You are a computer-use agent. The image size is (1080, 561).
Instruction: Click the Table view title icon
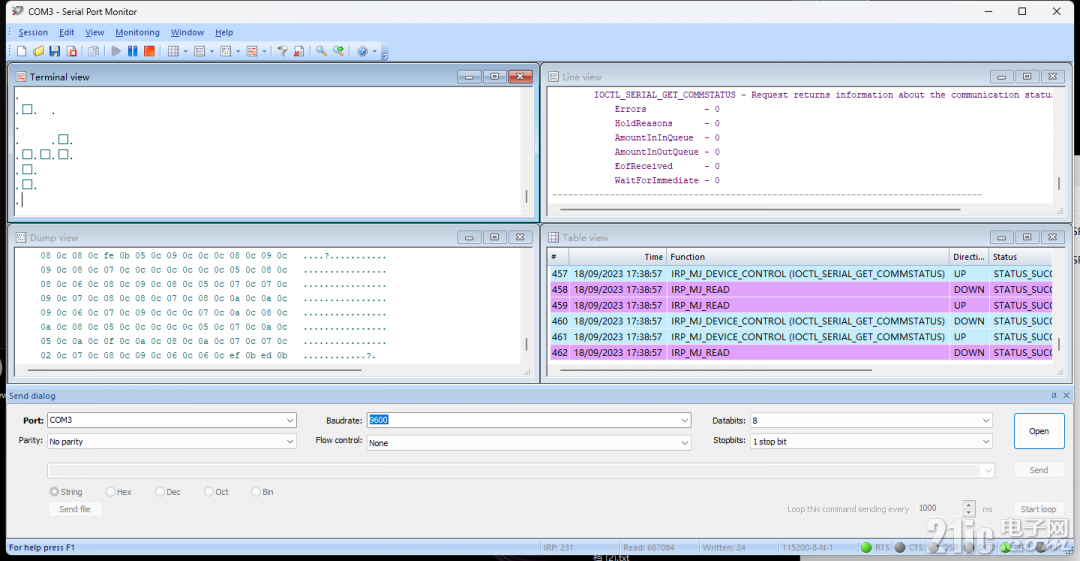[x=553, y=237]
